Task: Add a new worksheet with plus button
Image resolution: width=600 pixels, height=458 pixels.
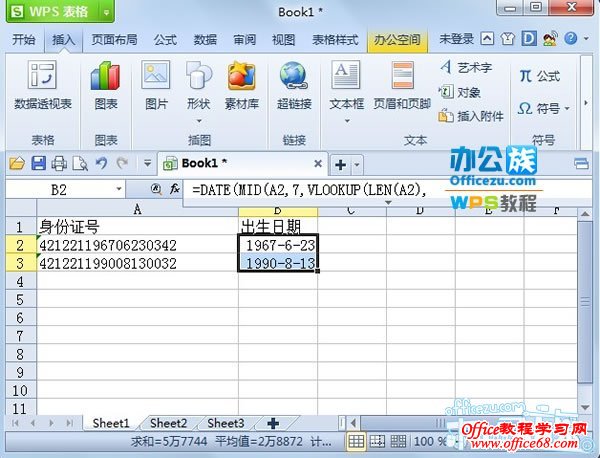Action: coord(273,423)
